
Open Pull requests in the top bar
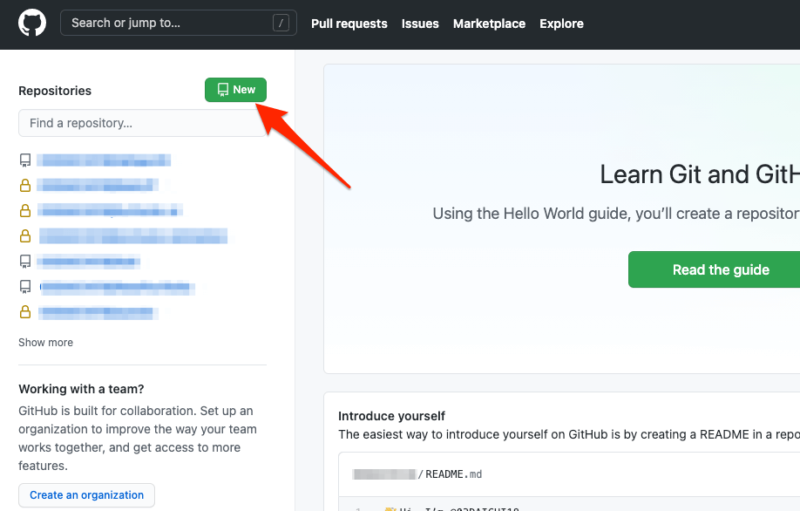pyautogui.click(x=349, y=23)
